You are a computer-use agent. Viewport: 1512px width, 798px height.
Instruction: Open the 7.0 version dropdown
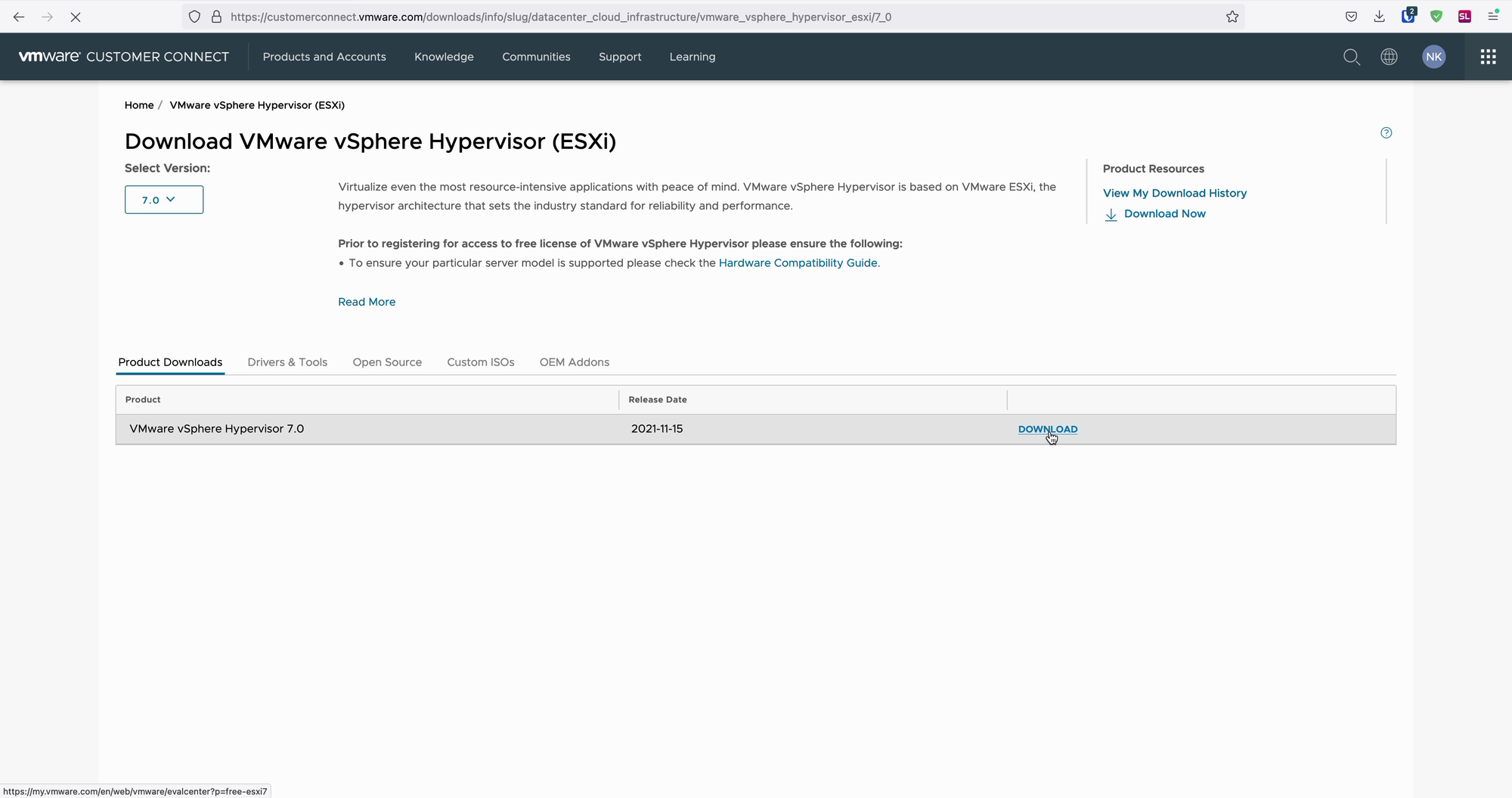[x=164, y=200]
